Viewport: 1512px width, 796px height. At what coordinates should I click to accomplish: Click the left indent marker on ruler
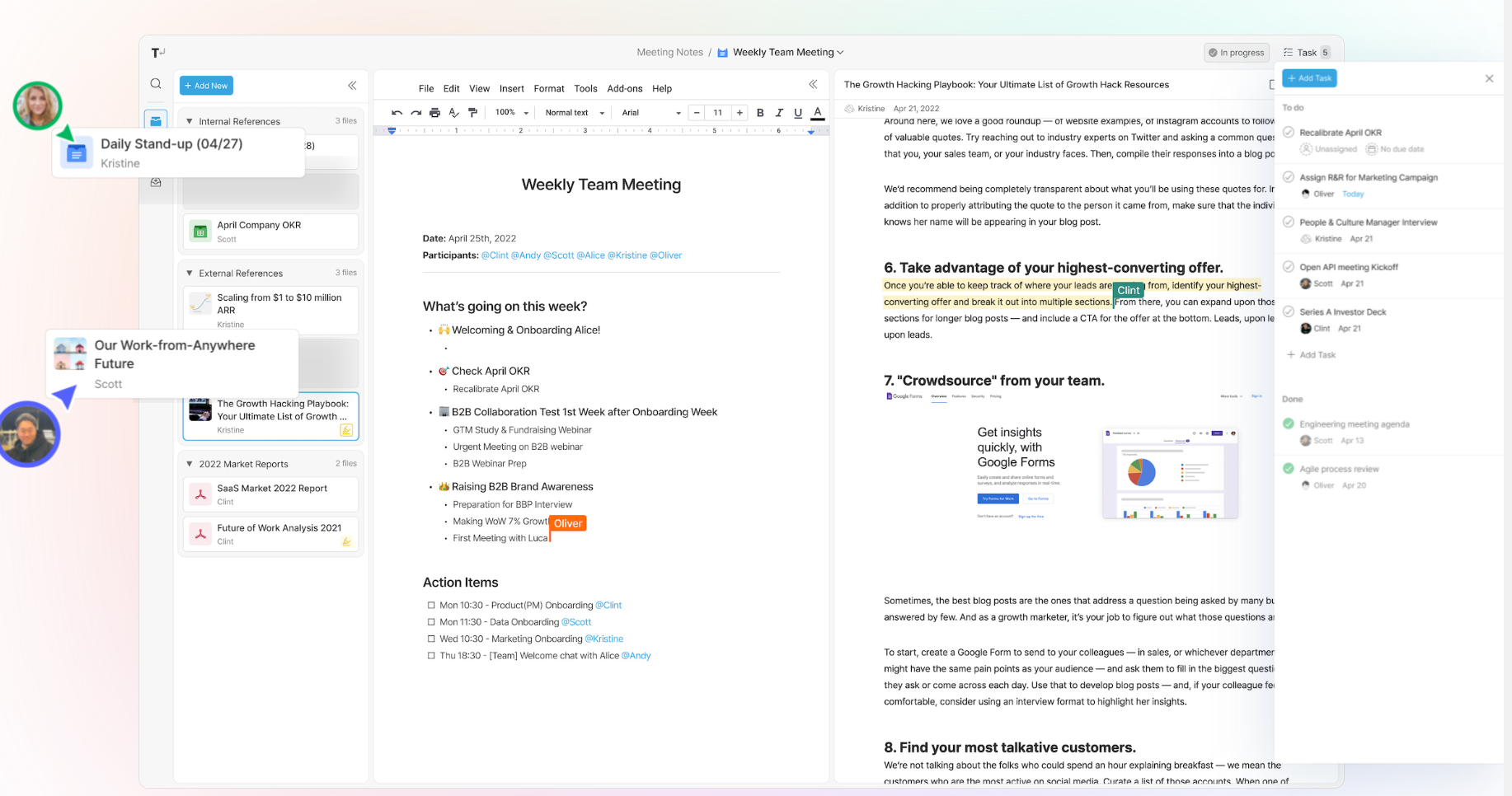pyautogui.click(x=392, y=131)
